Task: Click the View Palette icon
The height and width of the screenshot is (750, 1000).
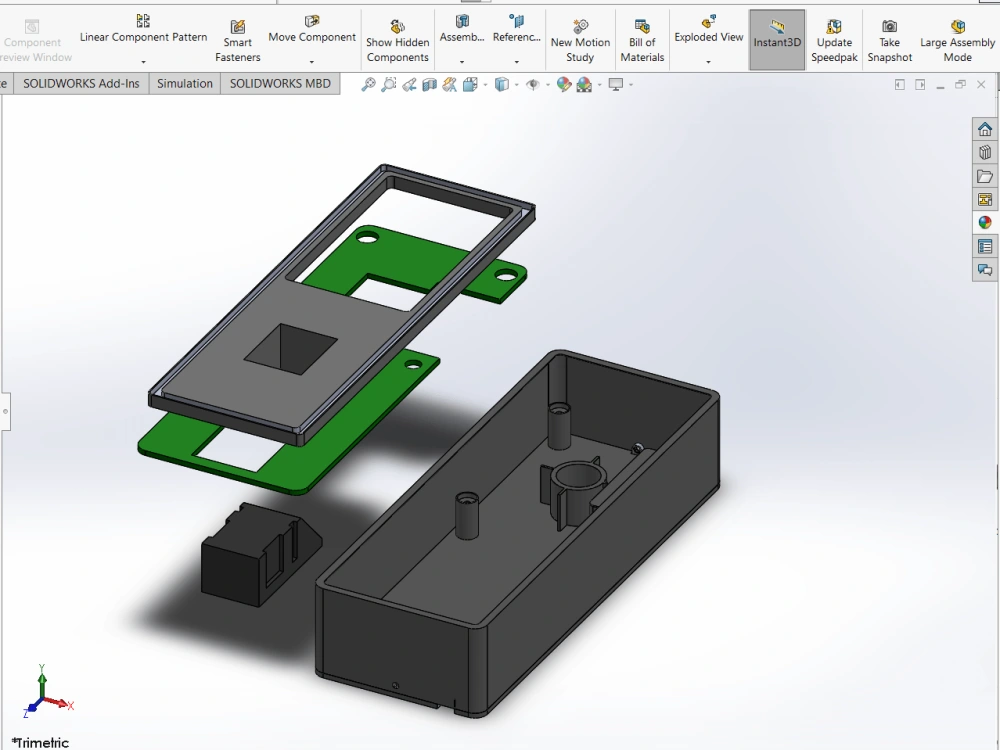Action: pos(985,199)
